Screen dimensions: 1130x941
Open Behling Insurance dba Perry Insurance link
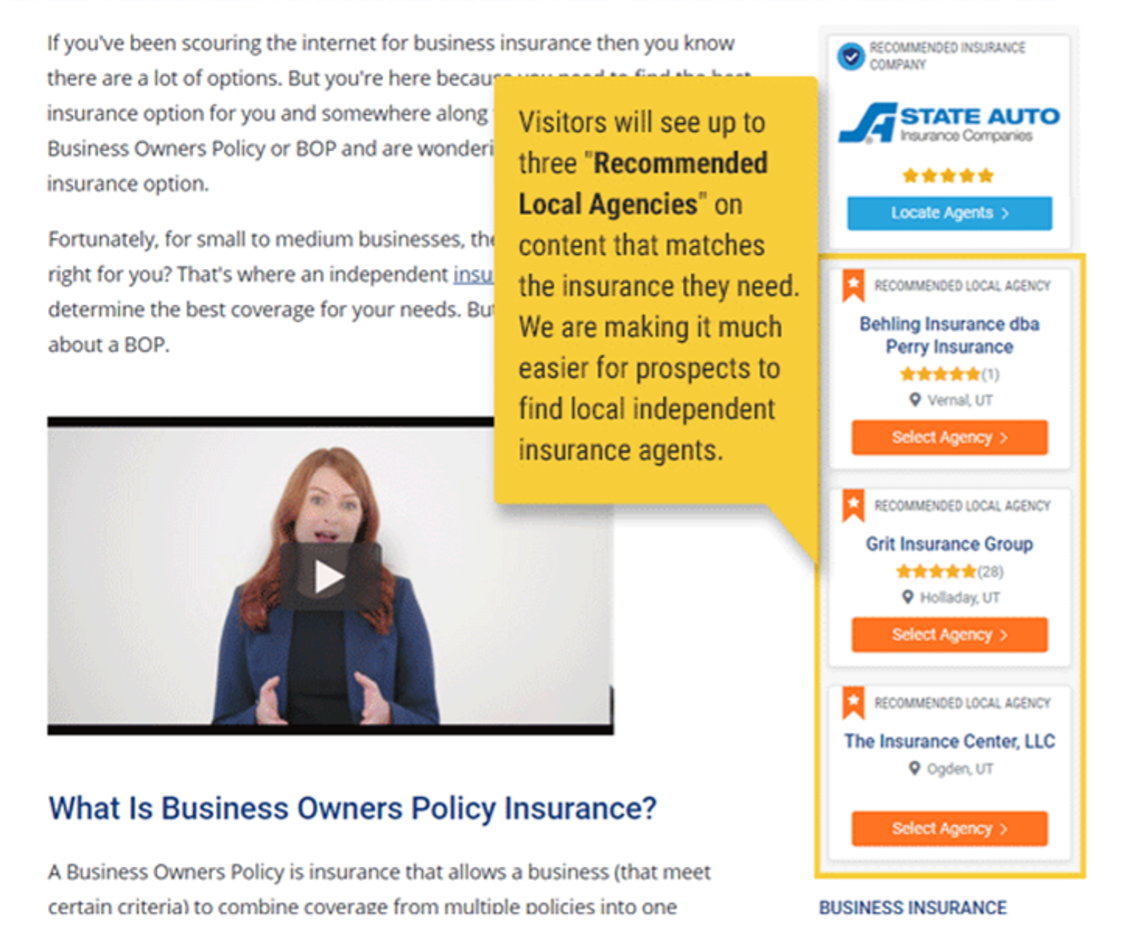click(x=949, y=335)
